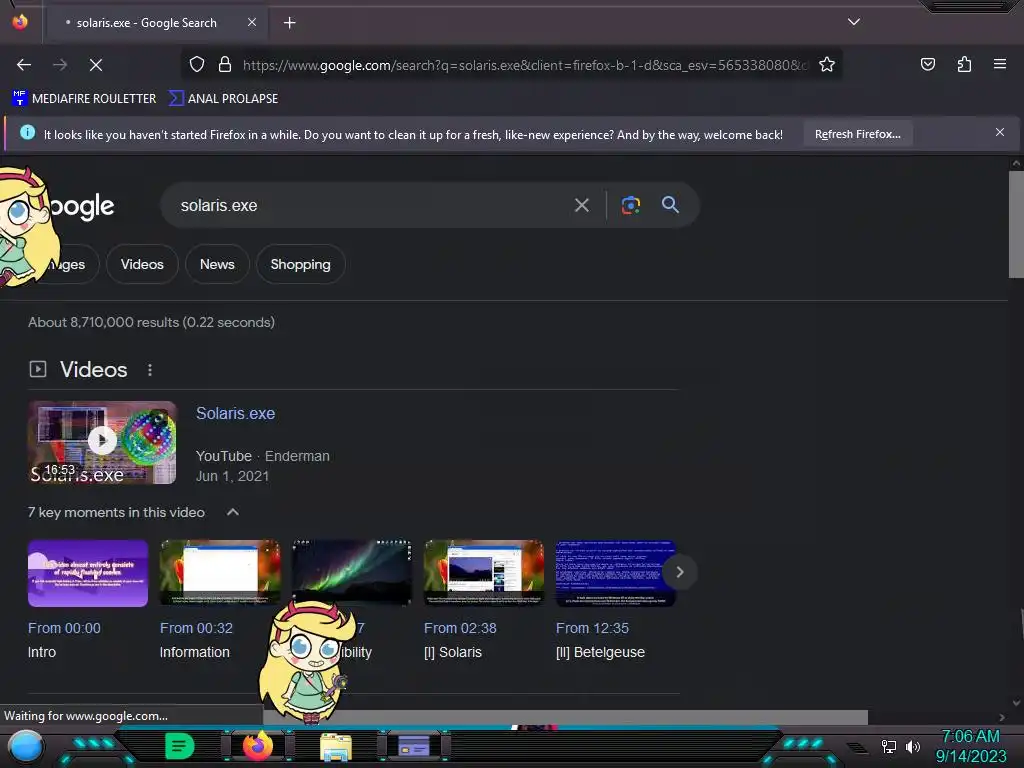Click the network tray icon
The width and height of the screenshot is (1024, 768).
pyautogui.click(x=888, y=746)
